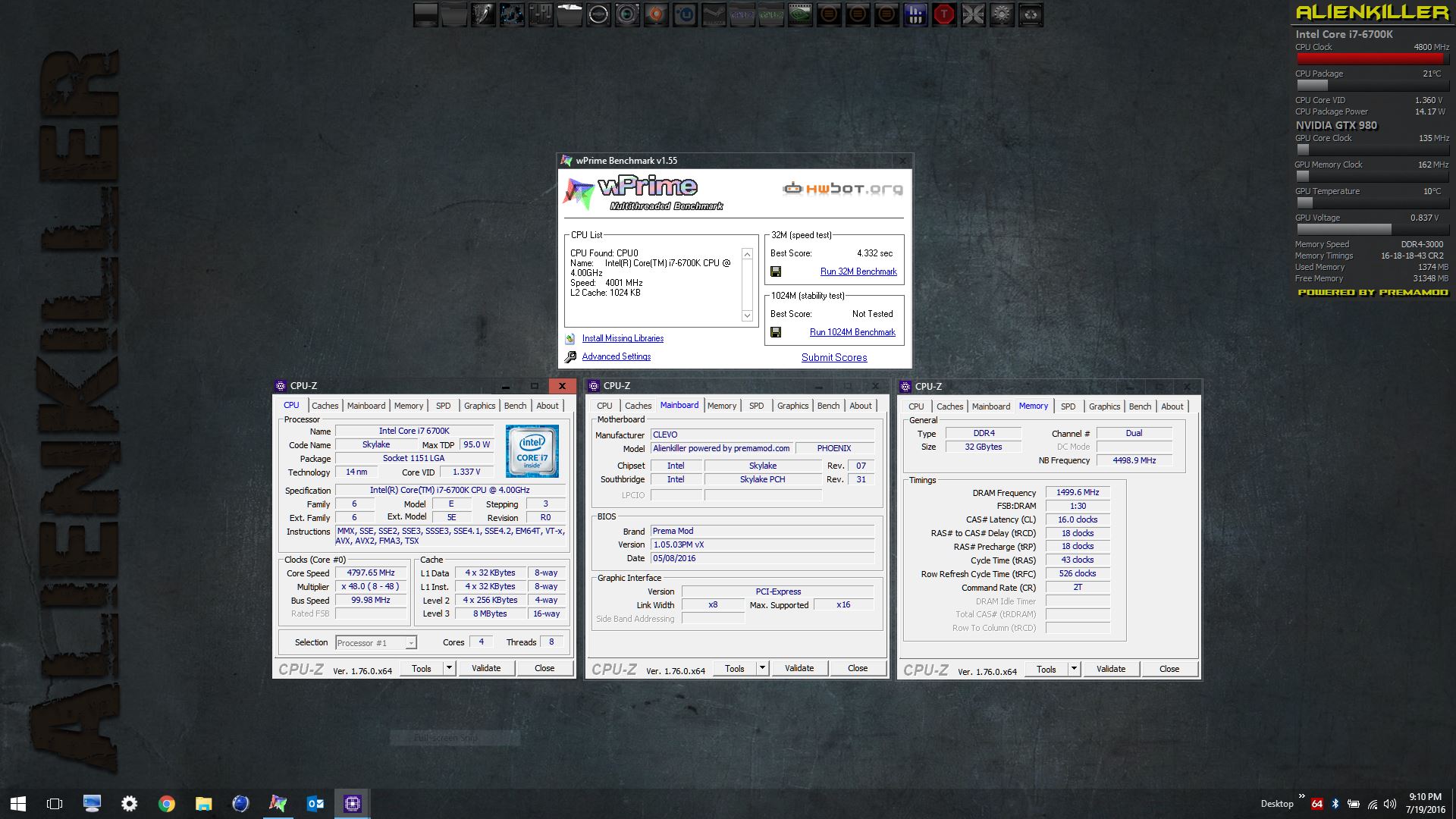Click the floppy disk icon for the 1024M score

point(776,332)
